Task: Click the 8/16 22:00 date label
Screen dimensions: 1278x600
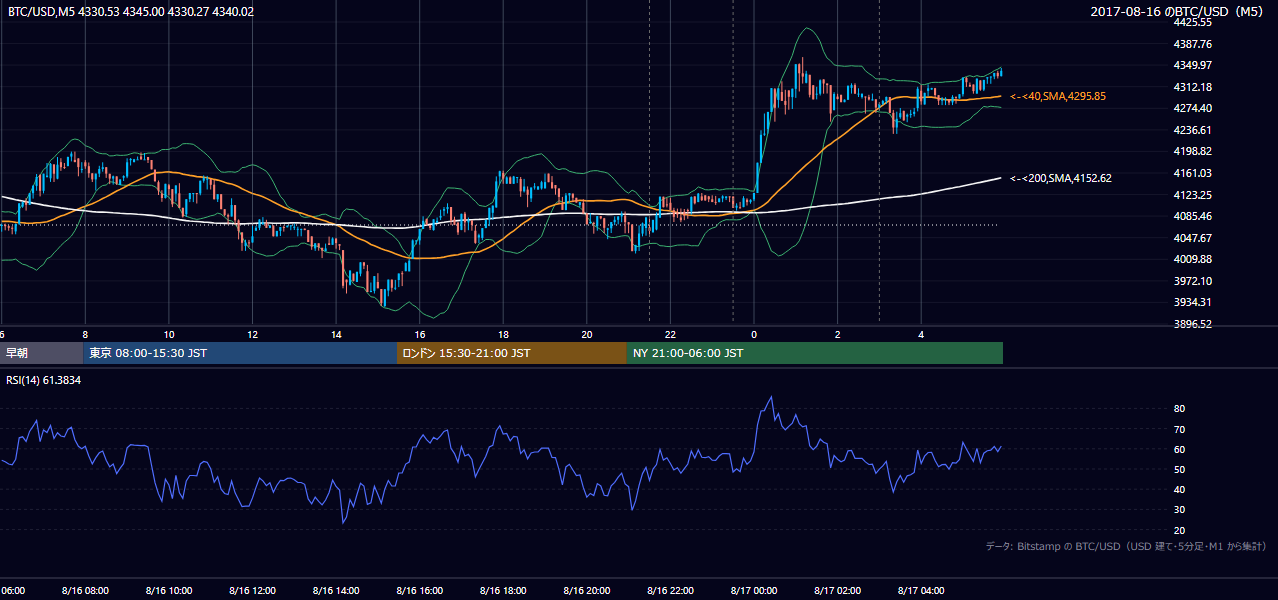Action: [x=670, y=591]
